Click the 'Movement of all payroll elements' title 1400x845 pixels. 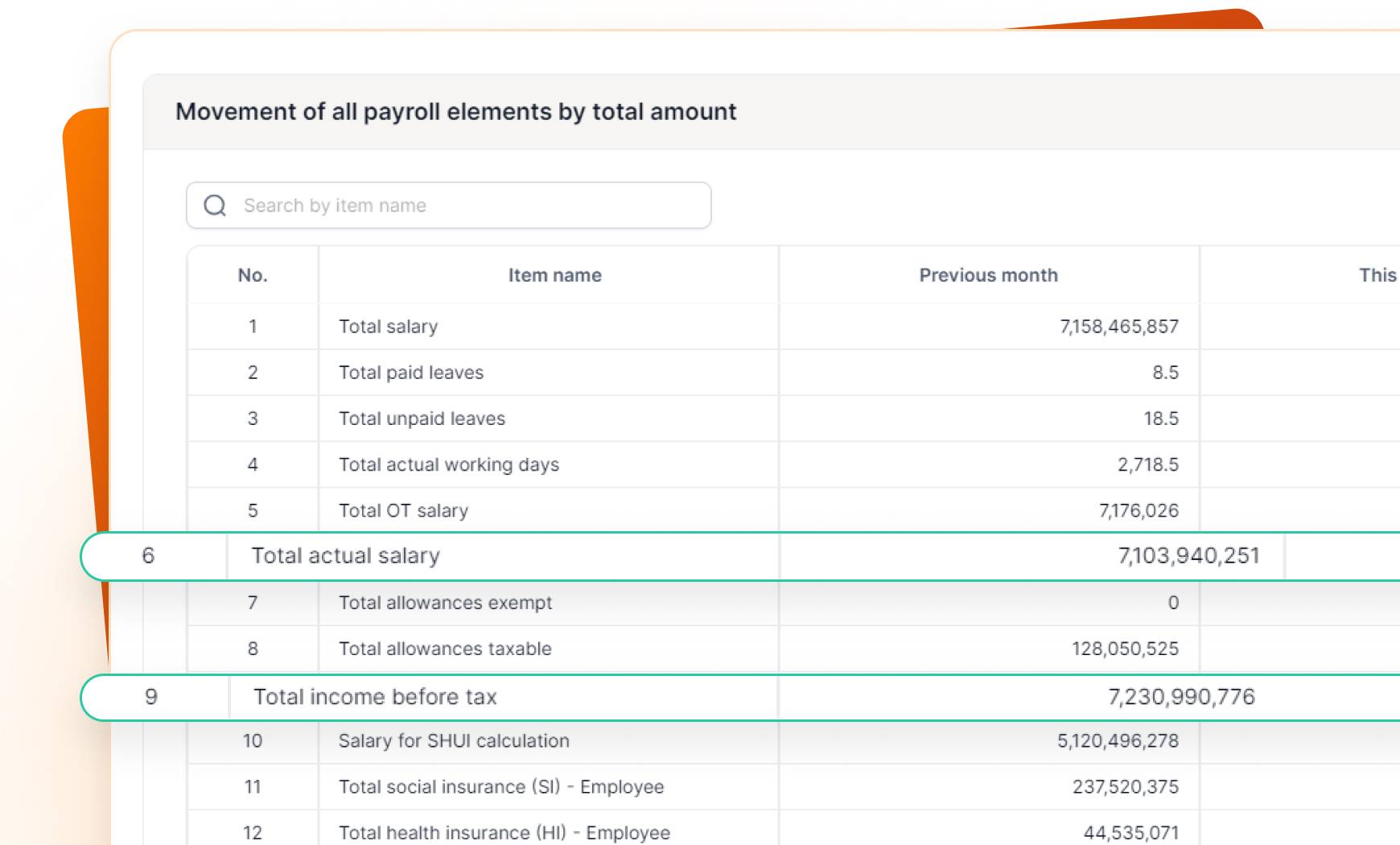455,112
